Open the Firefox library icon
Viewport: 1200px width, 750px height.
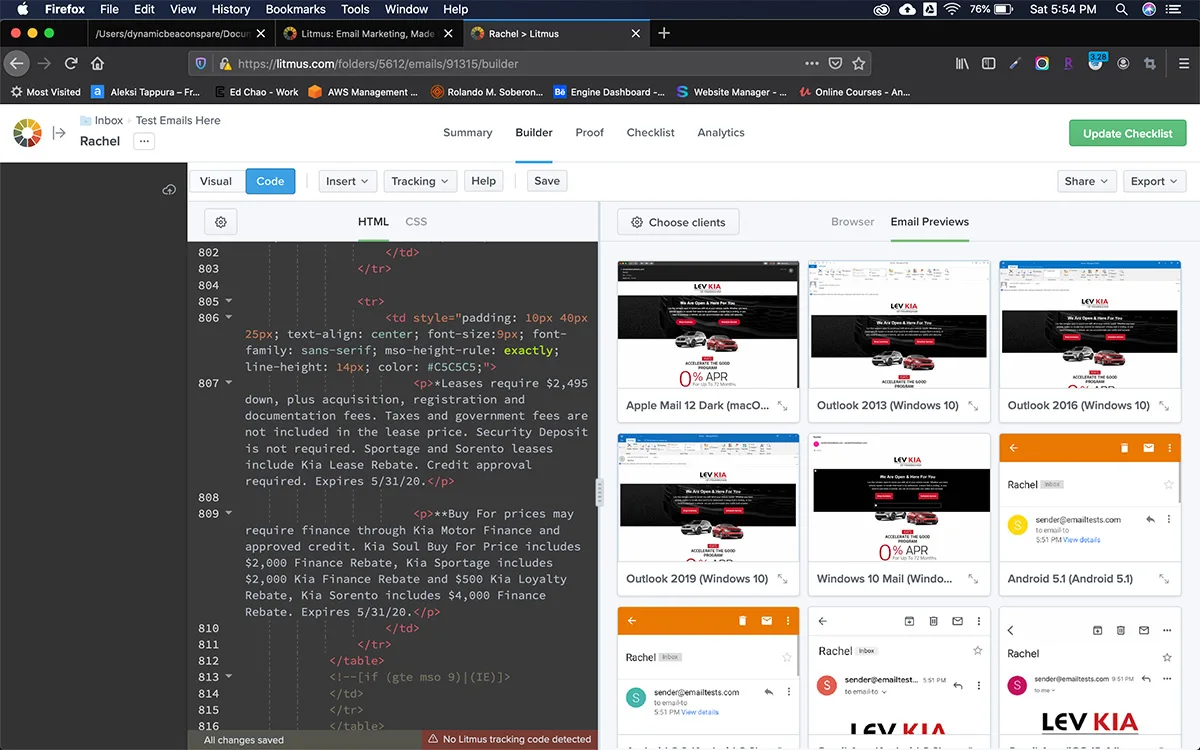tap(962, 63)
